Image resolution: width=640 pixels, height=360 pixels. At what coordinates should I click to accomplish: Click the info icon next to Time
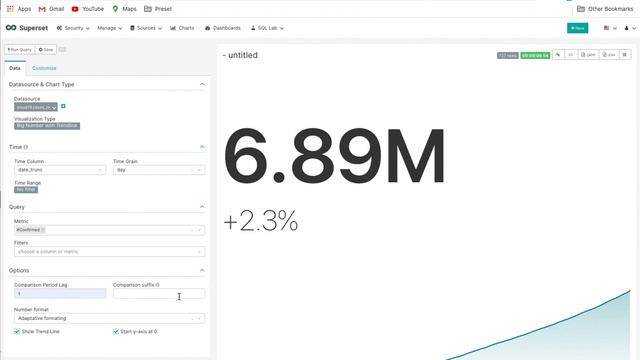[26, 147]
